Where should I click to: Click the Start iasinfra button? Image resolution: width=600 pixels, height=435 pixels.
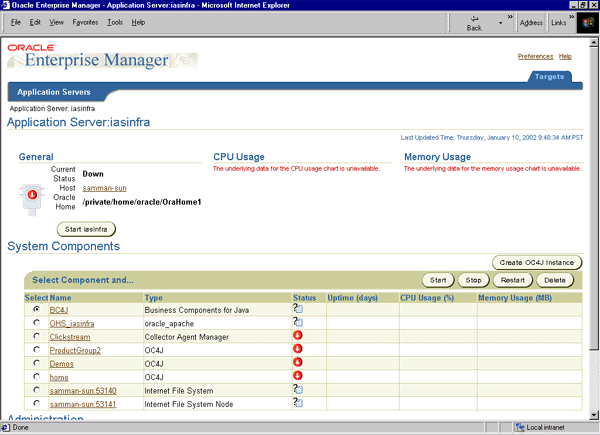click(86, 229)
